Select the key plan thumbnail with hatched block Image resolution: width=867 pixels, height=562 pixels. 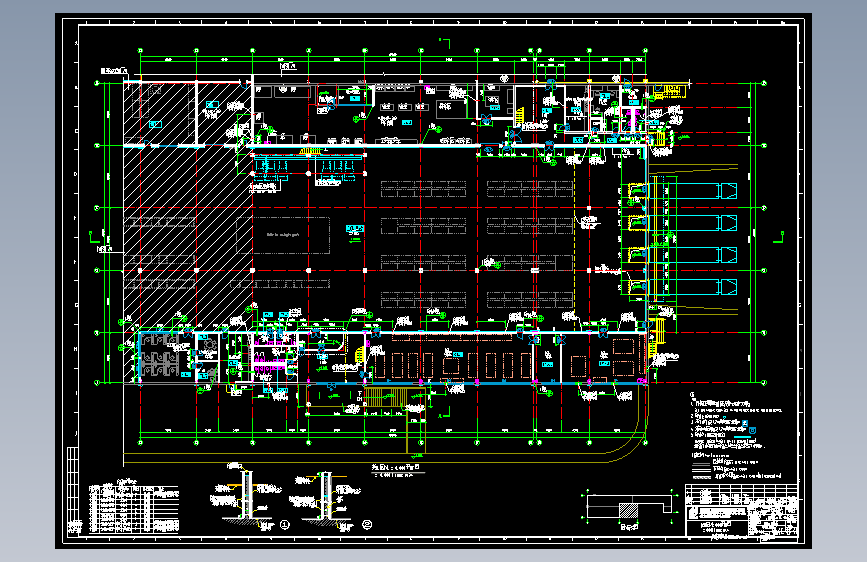pyautogui.click(x=630, y=509)
